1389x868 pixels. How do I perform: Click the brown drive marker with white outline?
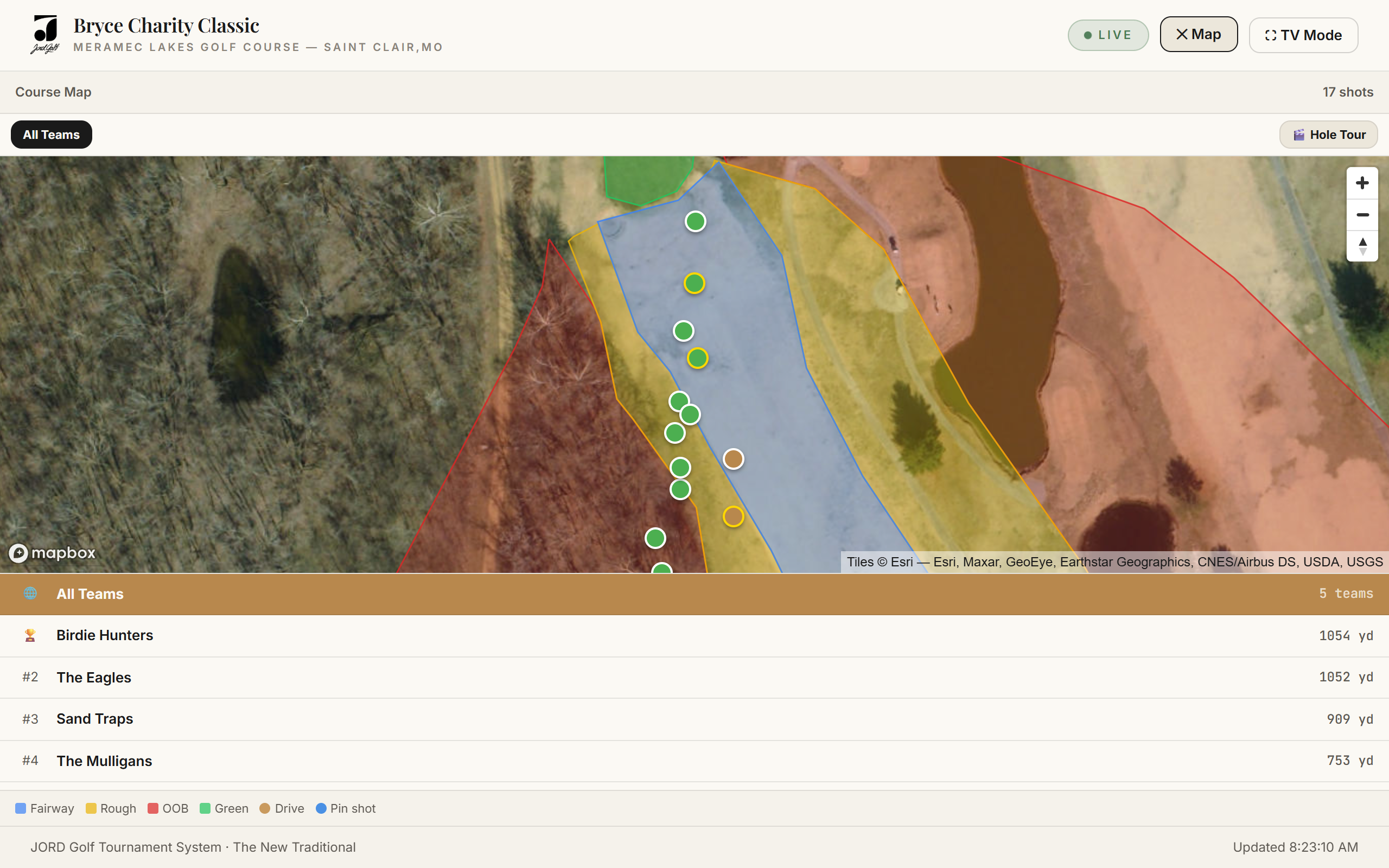point(733,459)
